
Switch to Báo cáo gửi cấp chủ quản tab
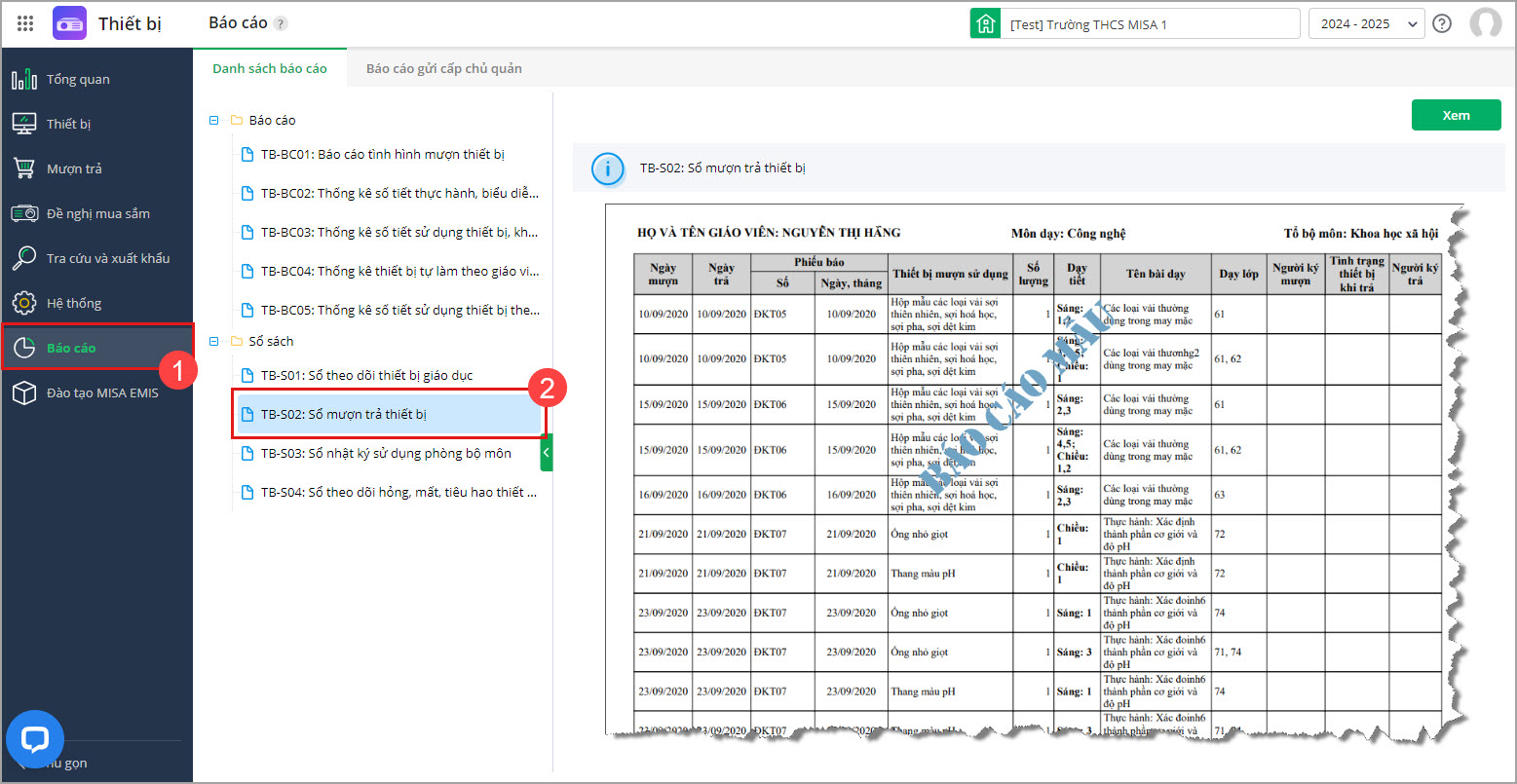click(x=443, y=68)
